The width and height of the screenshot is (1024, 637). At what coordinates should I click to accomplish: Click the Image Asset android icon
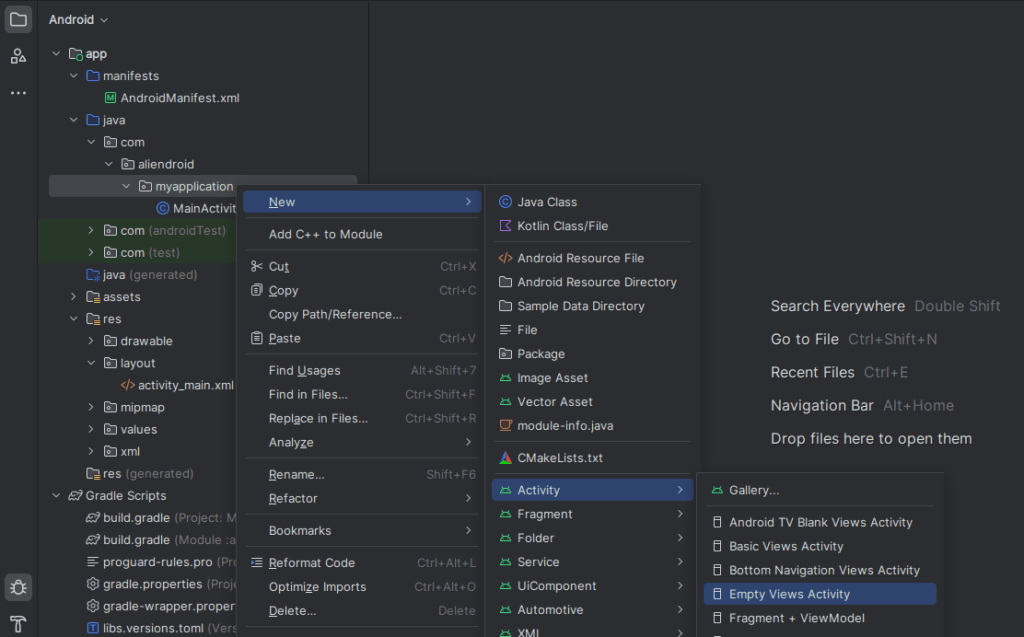click(505, 378)
